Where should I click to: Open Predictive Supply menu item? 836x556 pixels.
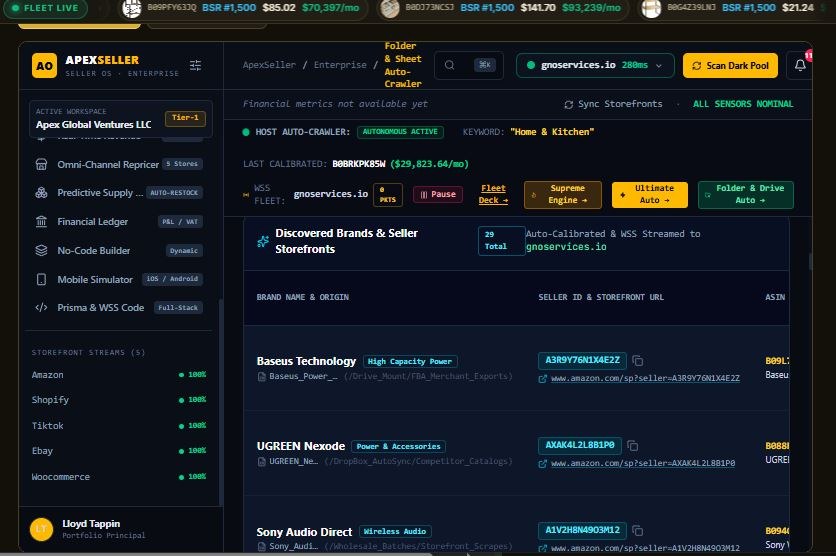point(119,192)
